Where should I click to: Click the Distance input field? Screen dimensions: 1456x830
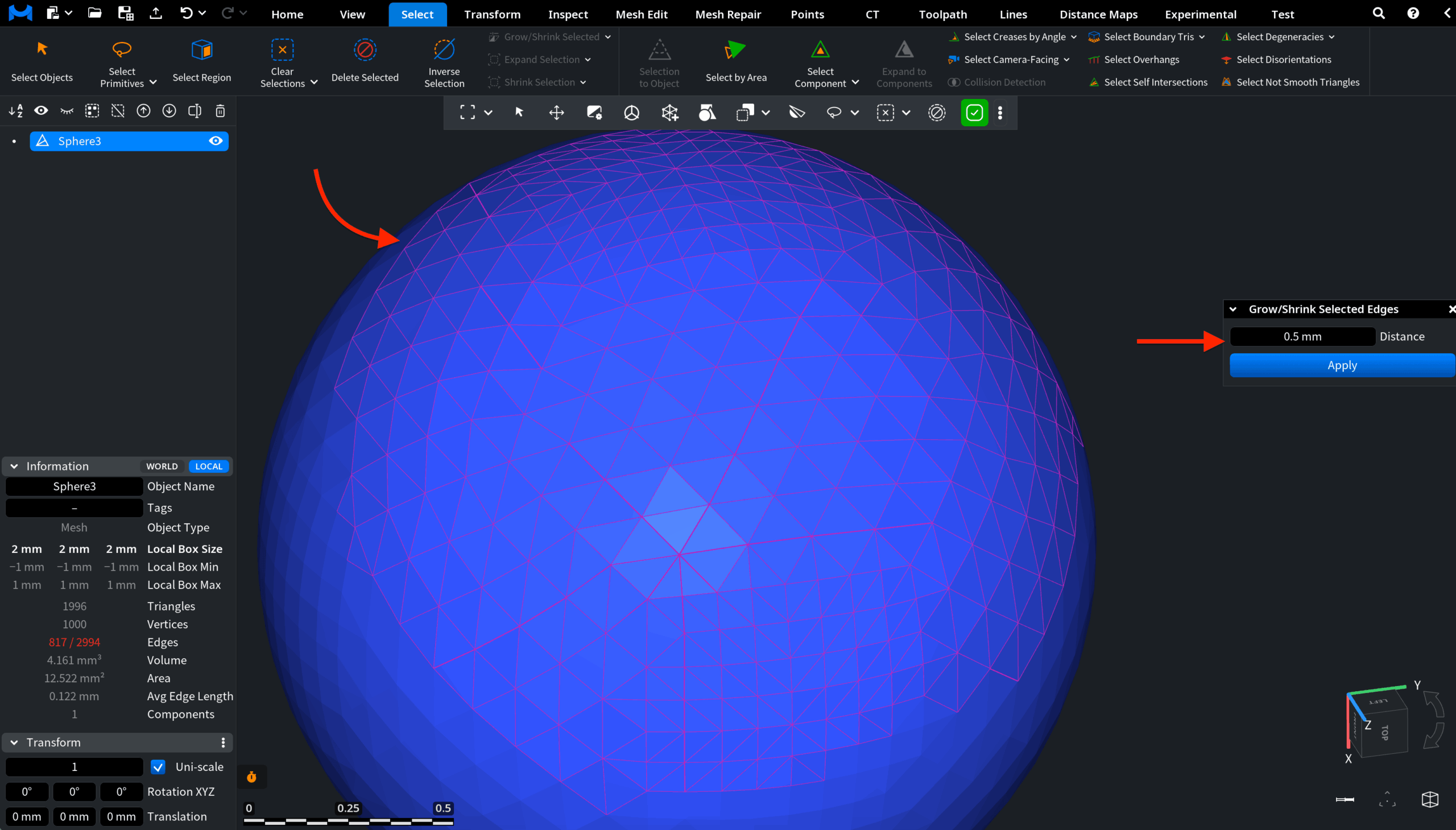pyautogui.click(x=1302, y=336)
